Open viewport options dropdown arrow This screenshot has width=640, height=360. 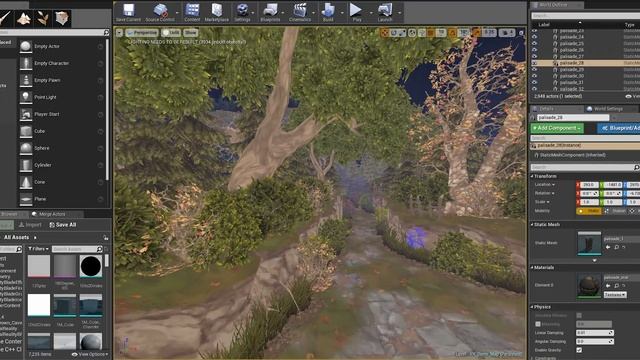119,33
